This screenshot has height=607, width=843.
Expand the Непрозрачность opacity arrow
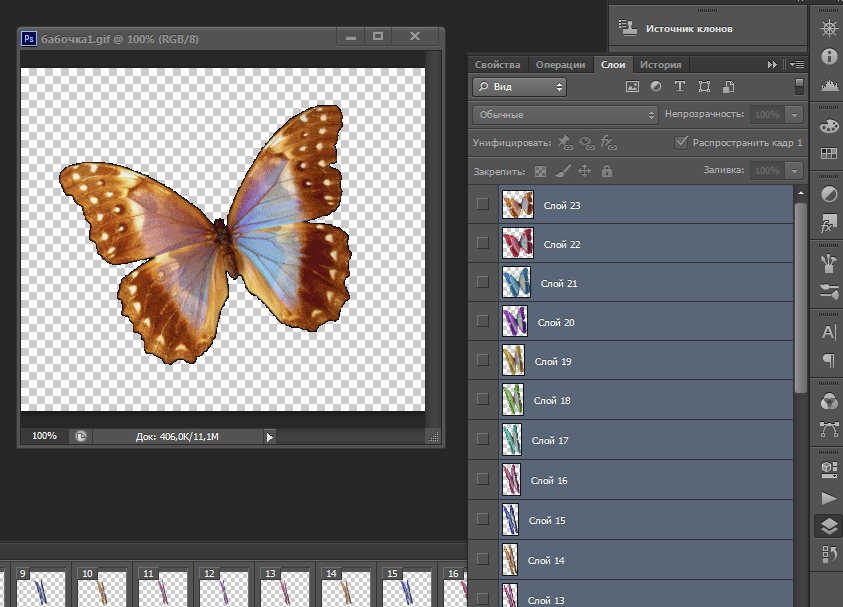[x=795, y=115]
